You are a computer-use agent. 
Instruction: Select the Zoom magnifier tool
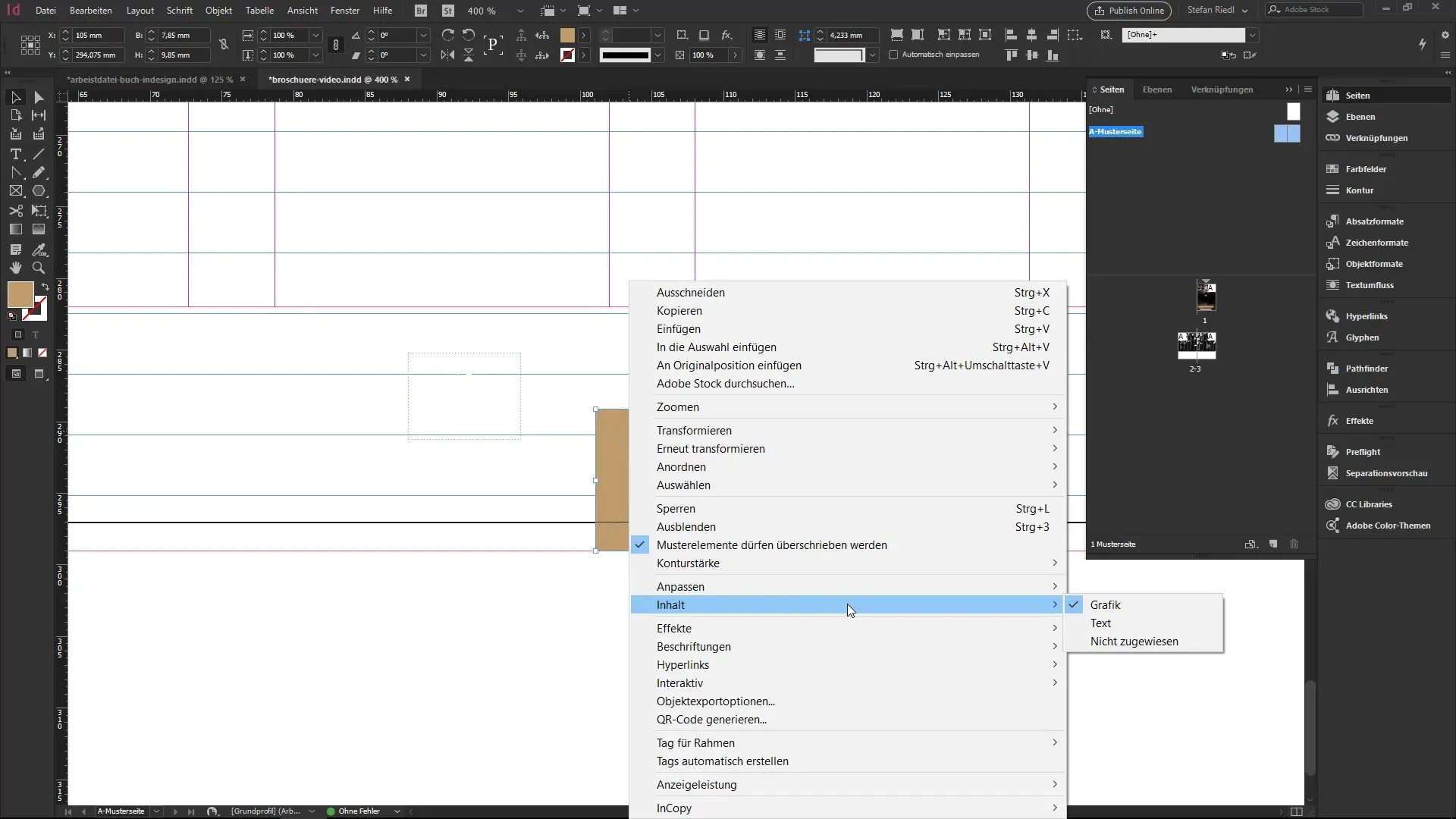pos(39,268)
